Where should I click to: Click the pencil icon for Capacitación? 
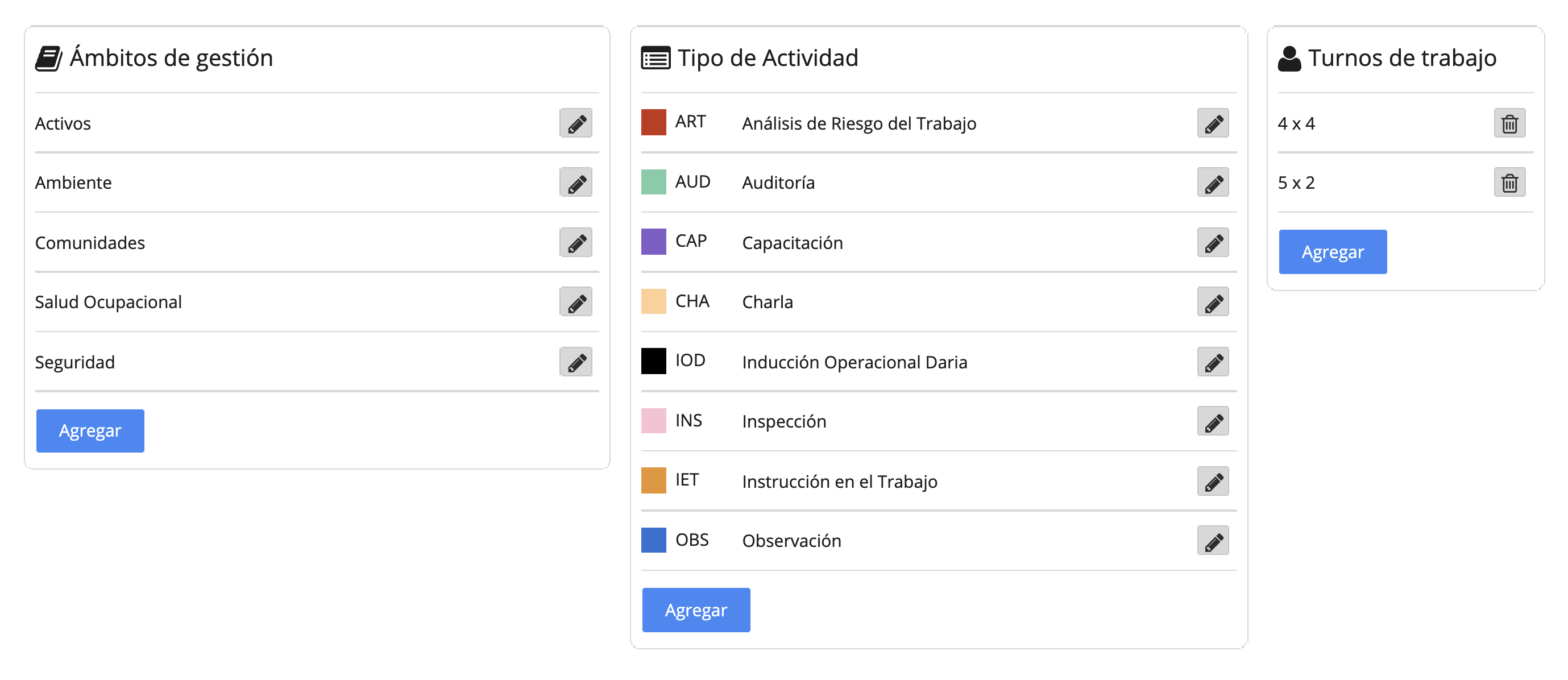(x=1213, y=243)
